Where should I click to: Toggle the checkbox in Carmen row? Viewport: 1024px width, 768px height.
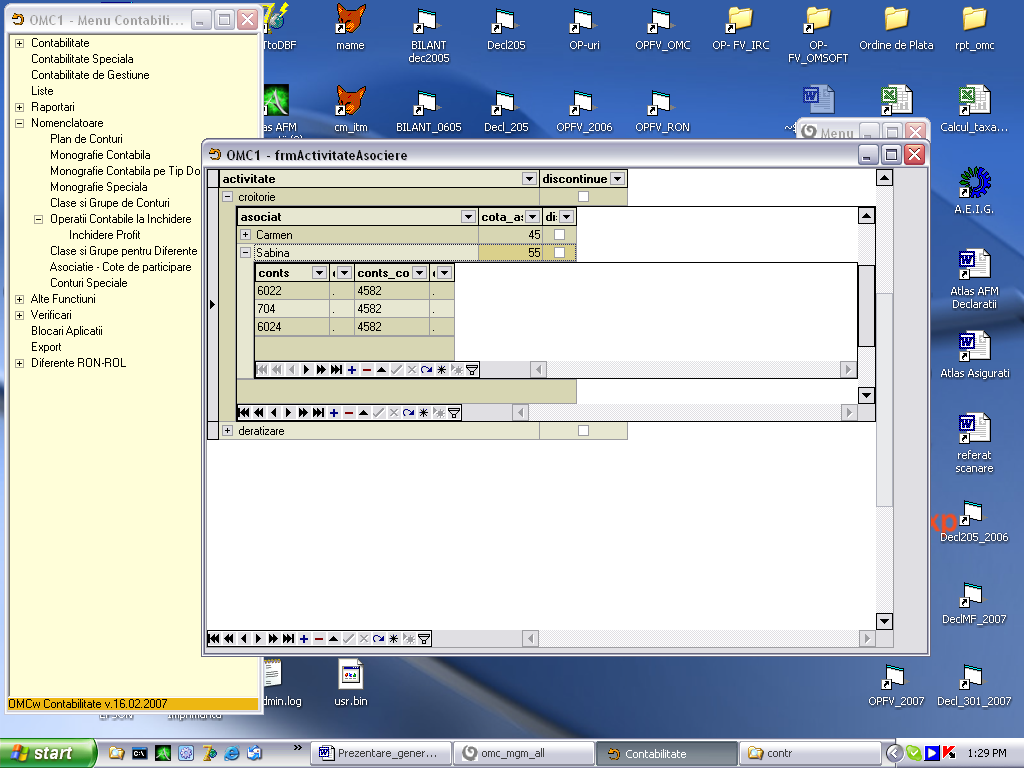(559, 234)
